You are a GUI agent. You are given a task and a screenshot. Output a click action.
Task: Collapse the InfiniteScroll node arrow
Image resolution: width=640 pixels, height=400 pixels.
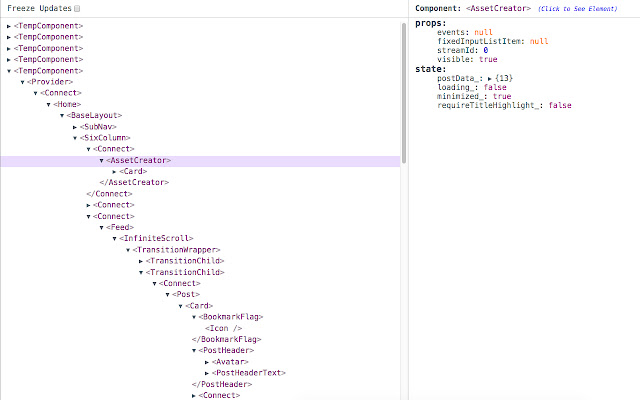tap(115, 238)
